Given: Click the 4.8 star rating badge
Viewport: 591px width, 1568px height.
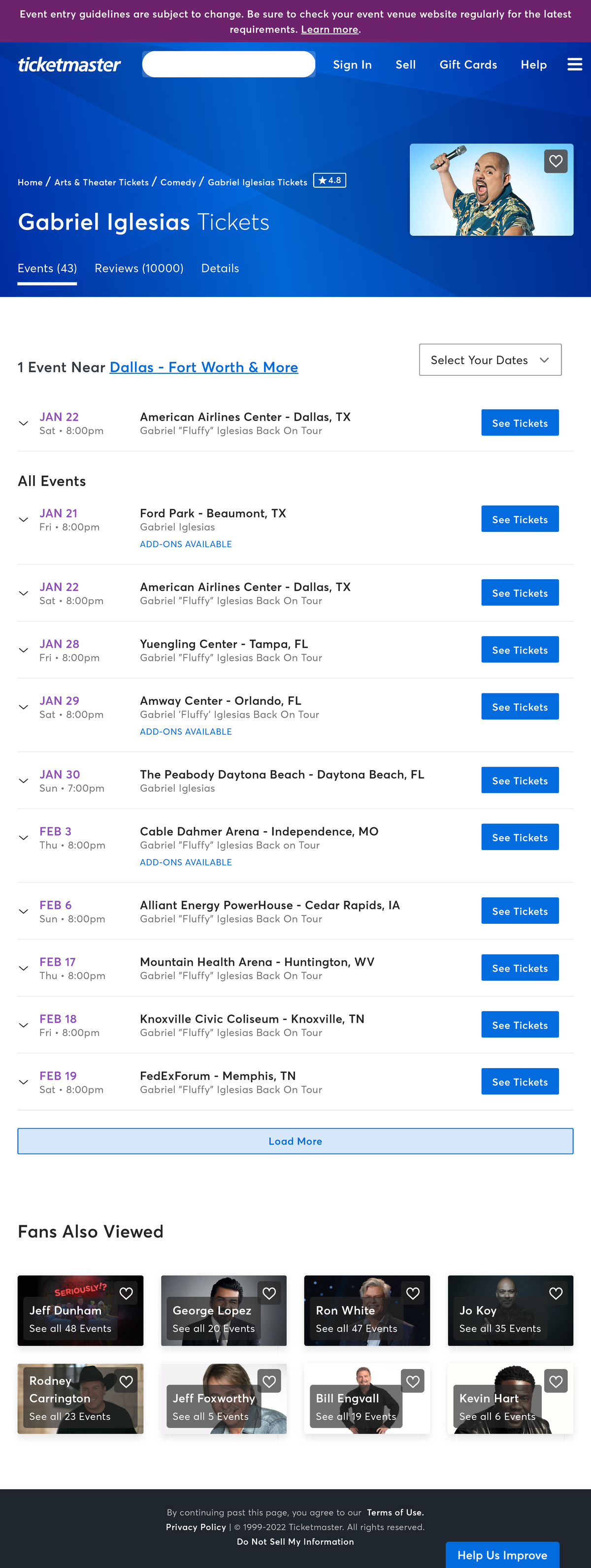Looking at the screenshot, I should click(329, 181).
